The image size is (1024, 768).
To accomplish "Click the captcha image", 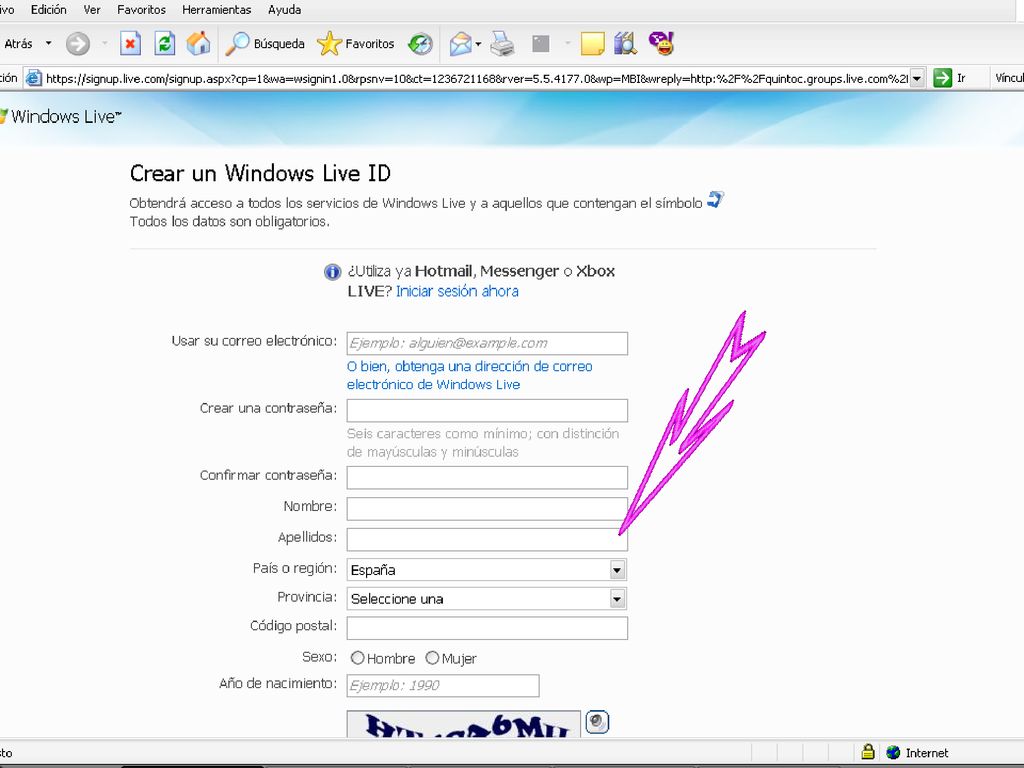I will click(x=464, y=724).
